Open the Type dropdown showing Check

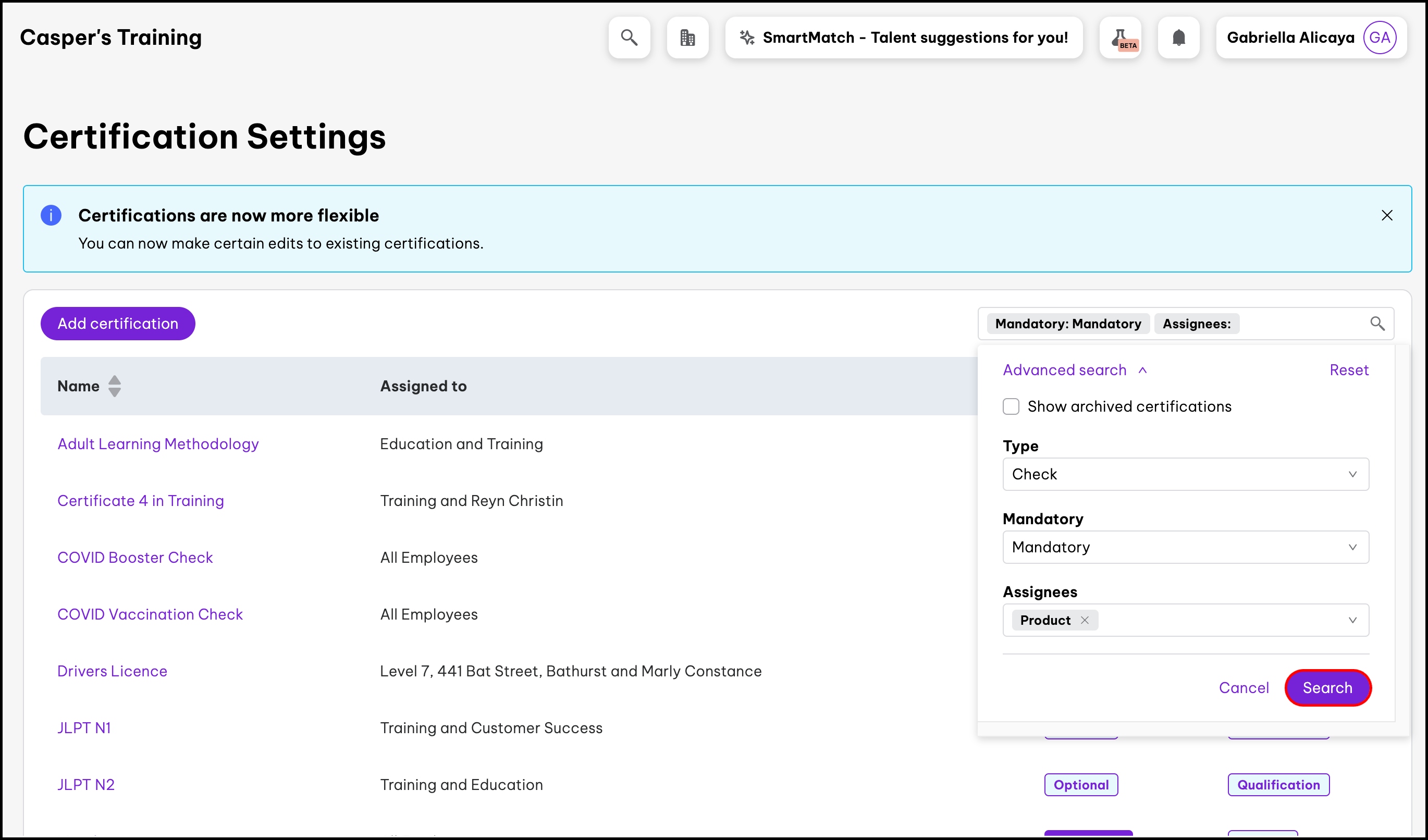1186,474
